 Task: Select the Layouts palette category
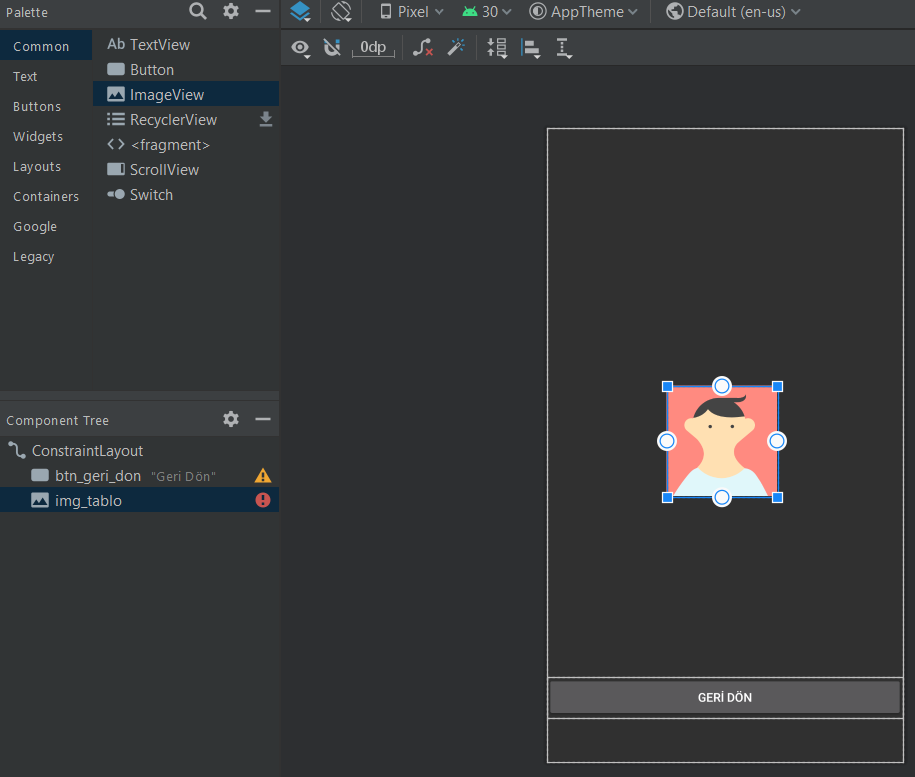[x=37, y=167]
